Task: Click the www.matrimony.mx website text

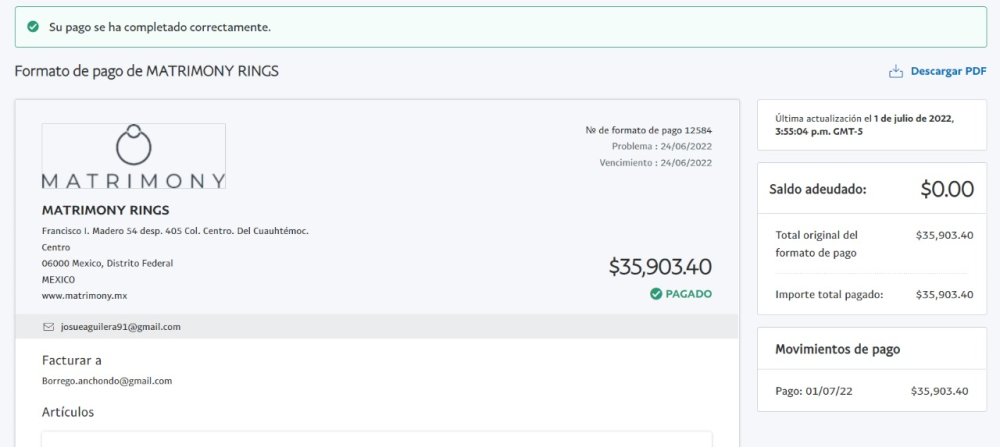Action: click(84, 296)
